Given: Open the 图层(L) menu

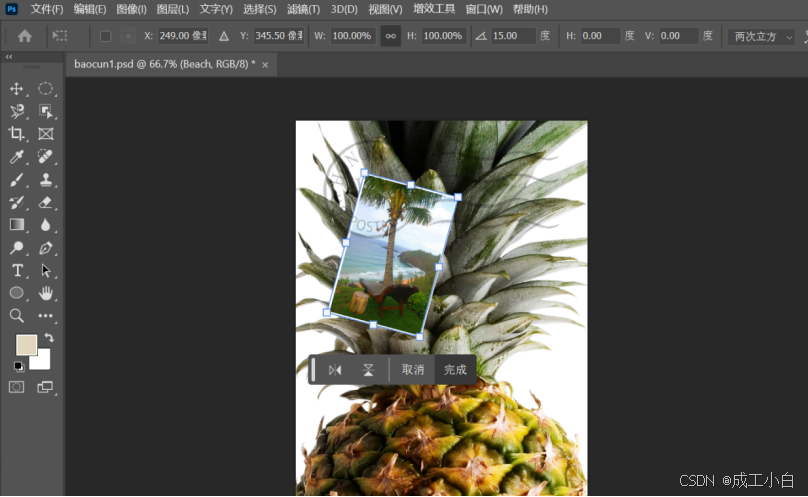Looking at the screenshot, I should click(x=173, y=9).
